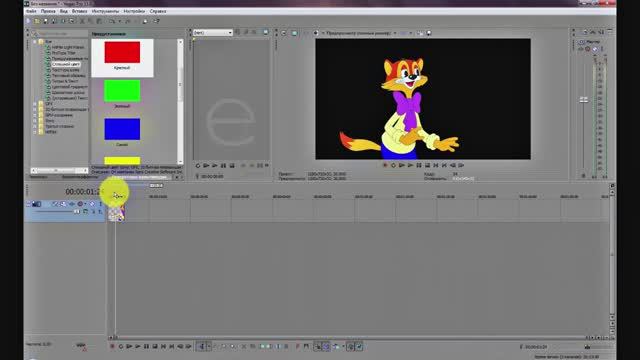Click Play in bottom timeline transport
Screen dimensions: 640x360
(138, 347)
